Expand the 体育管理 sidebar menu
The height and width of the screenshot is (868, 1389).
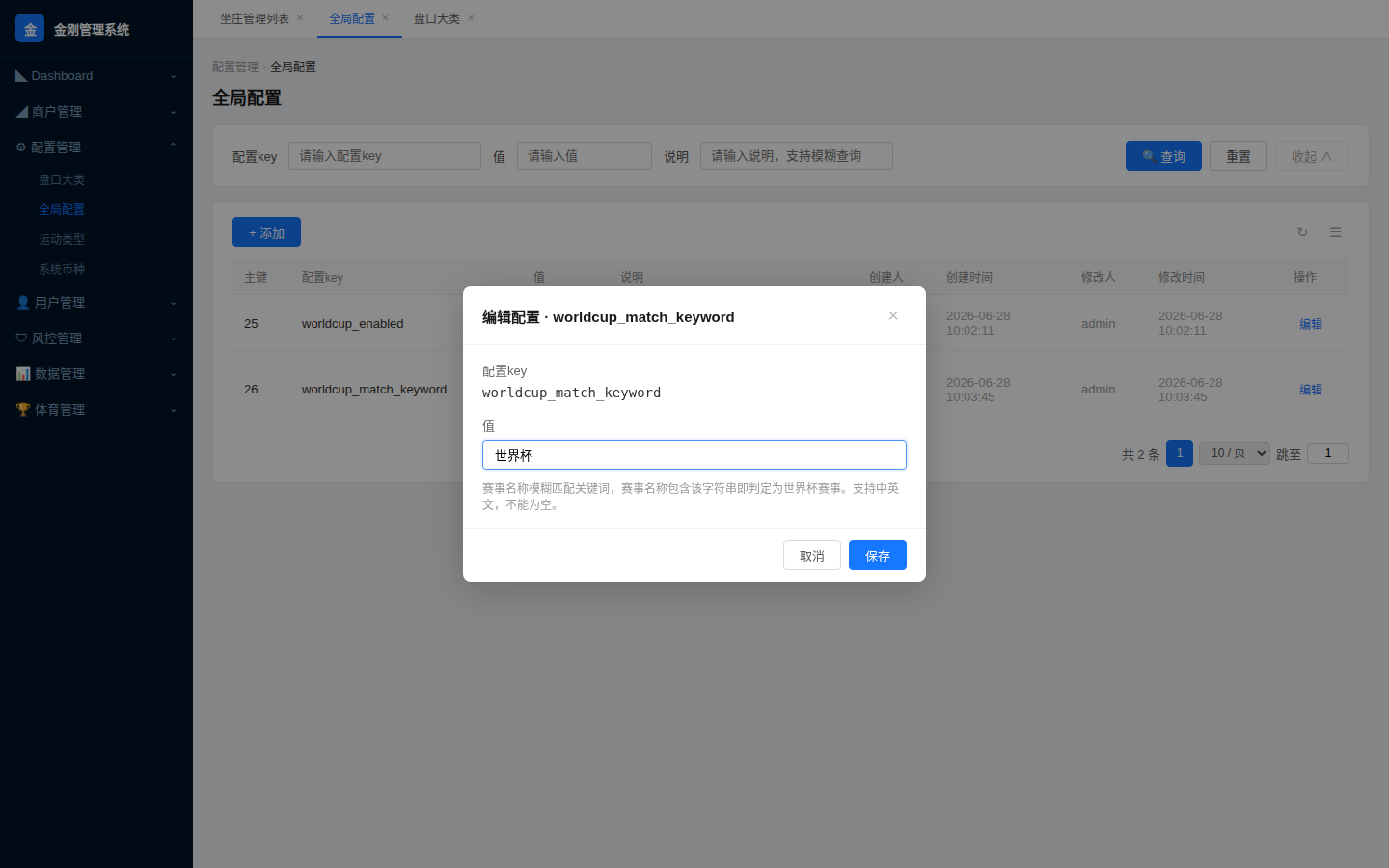coord(96,409)
